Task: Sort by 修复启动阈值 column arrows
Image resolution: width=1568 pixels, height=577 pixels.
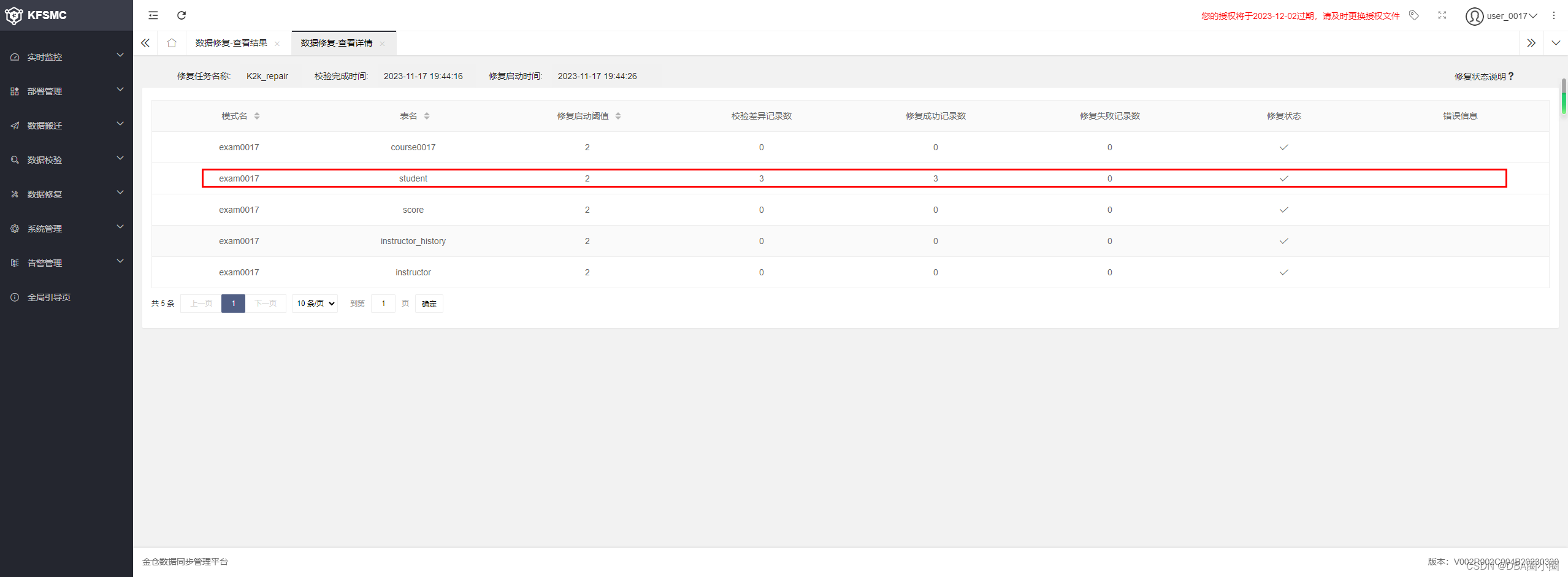Action: coord(618,116)
